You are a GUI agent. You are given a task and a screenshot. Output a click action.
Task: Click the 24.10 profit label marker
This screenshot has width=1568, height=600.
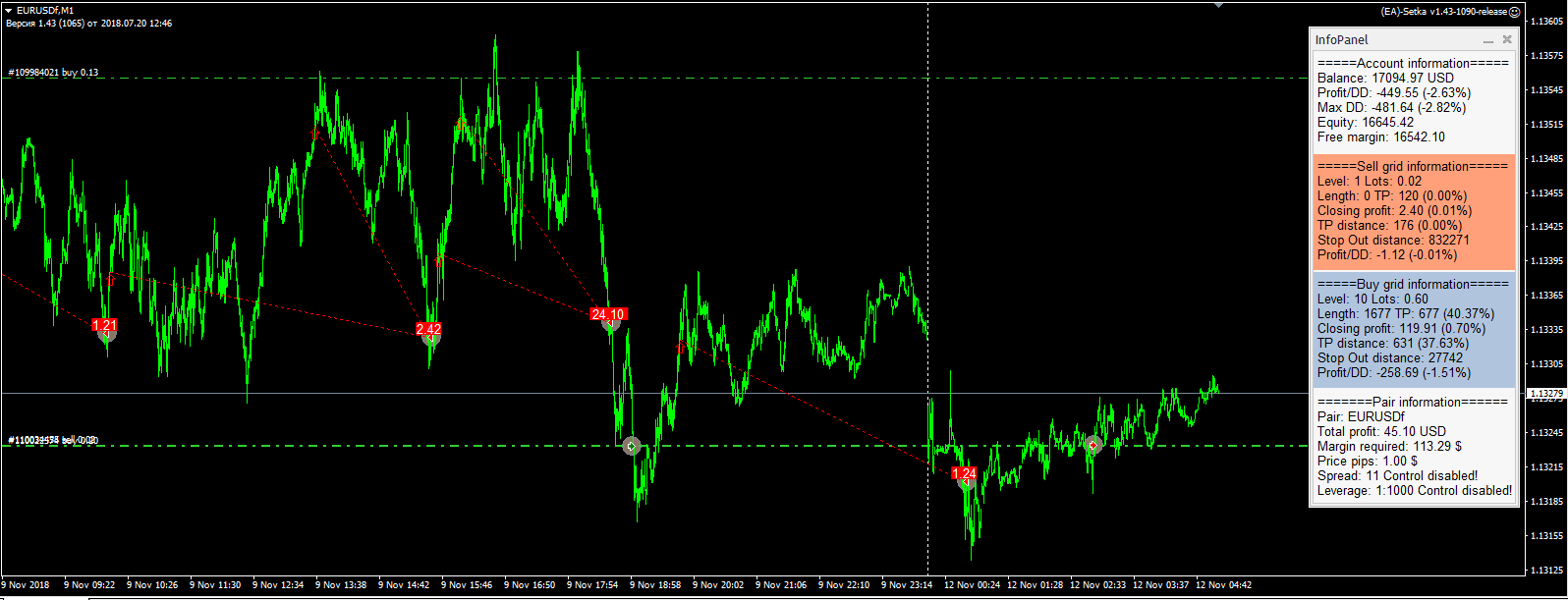pos(607,314)
